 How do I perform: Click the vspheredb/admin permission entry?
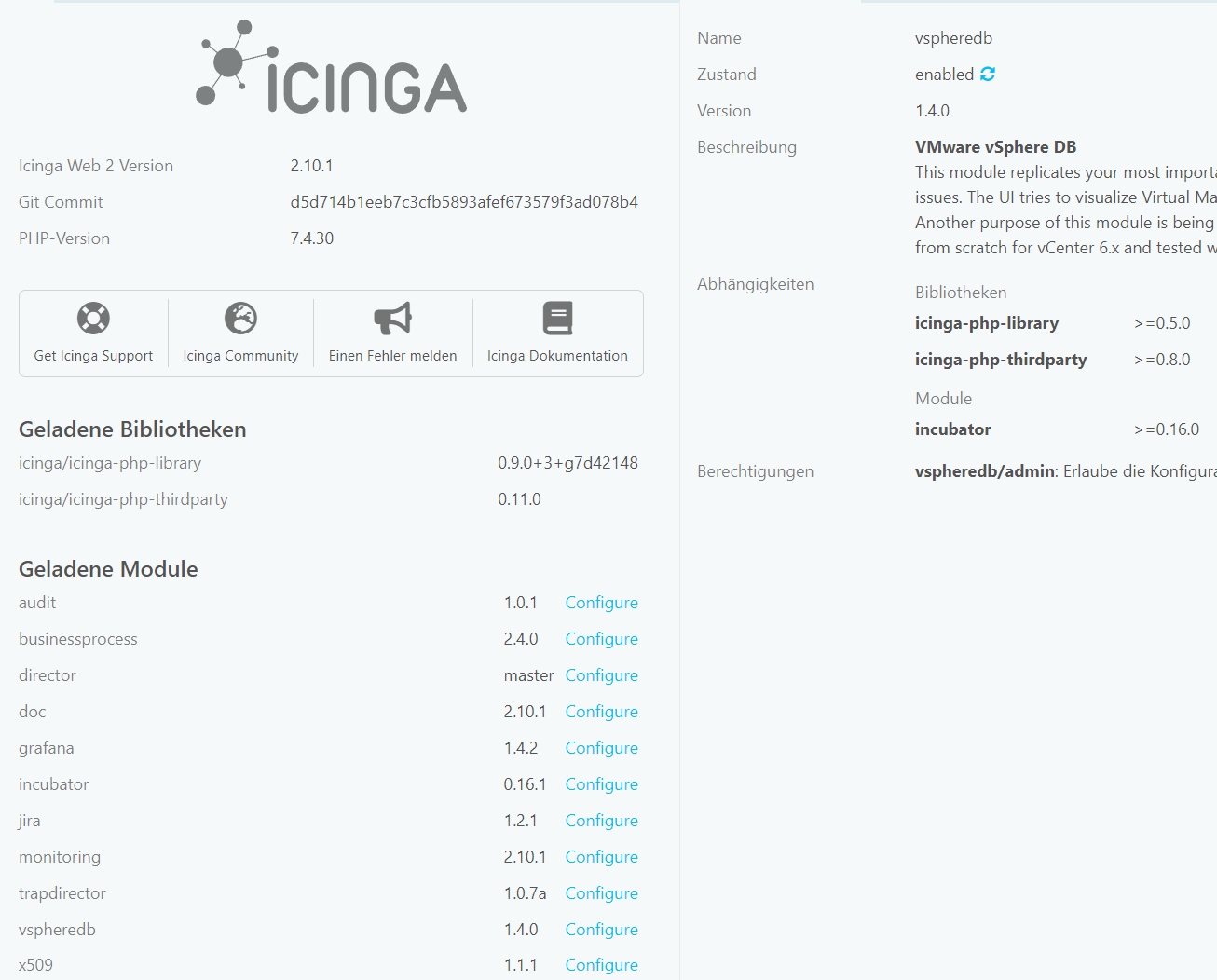984,470
